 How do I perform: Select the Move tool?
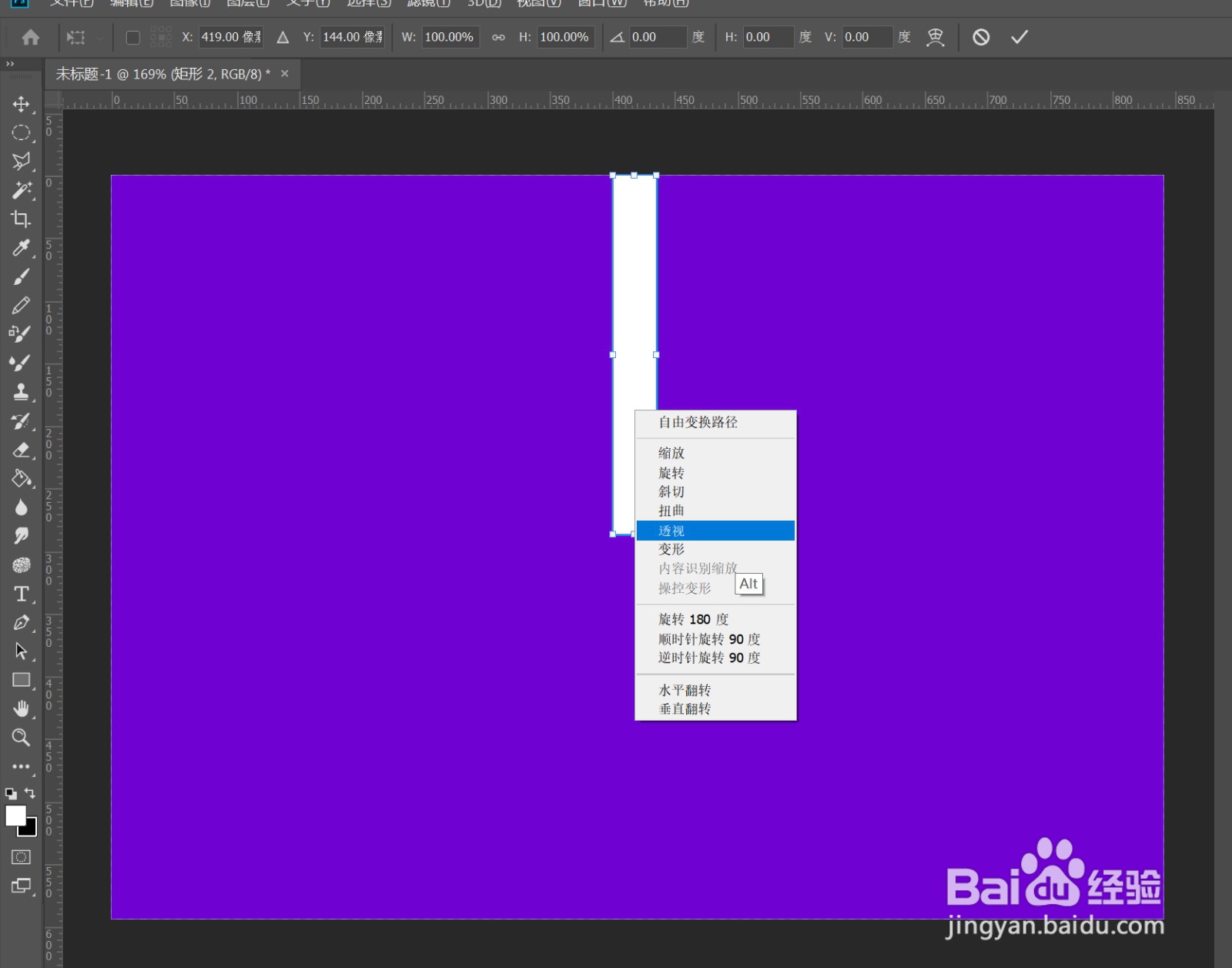[21, 104]
